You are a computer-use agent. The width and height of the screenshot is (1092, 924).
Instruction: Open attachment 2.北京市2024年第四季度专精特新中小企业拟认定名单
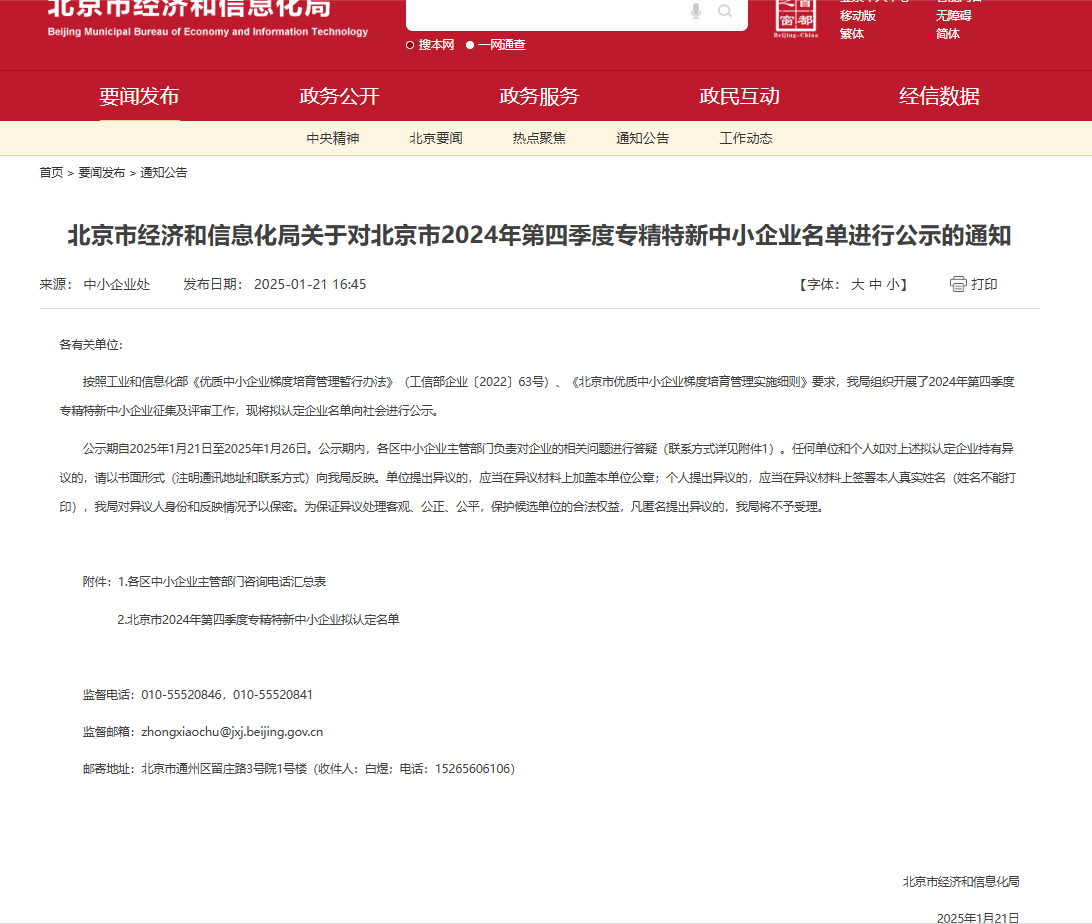coord(258,620)
